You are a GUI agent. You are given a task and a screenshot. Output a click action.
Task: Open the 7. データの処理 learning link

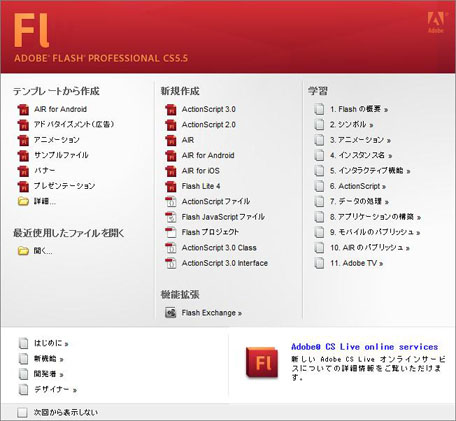click(359, 201)
